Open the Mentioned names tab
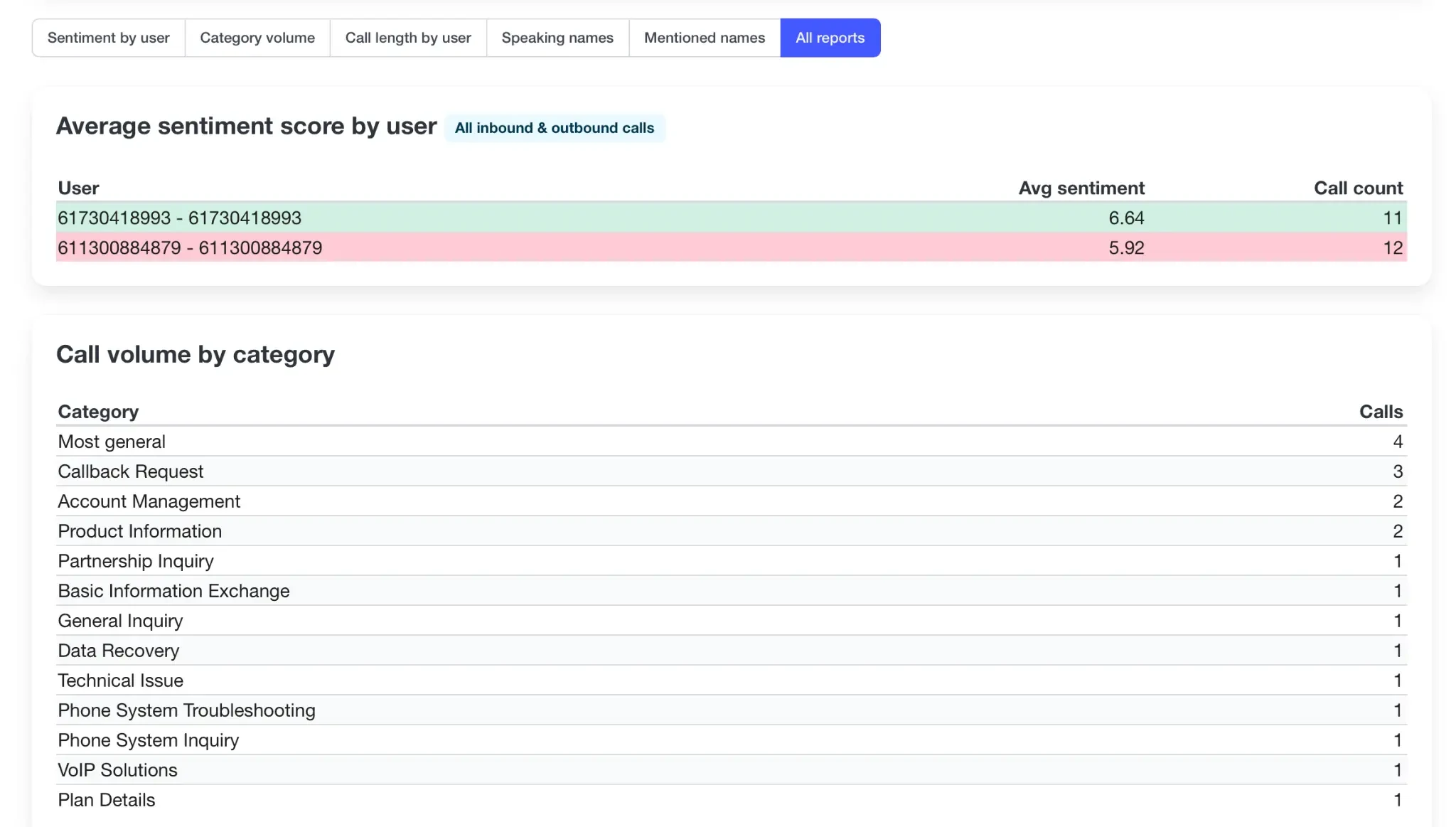 pos(703,38)
